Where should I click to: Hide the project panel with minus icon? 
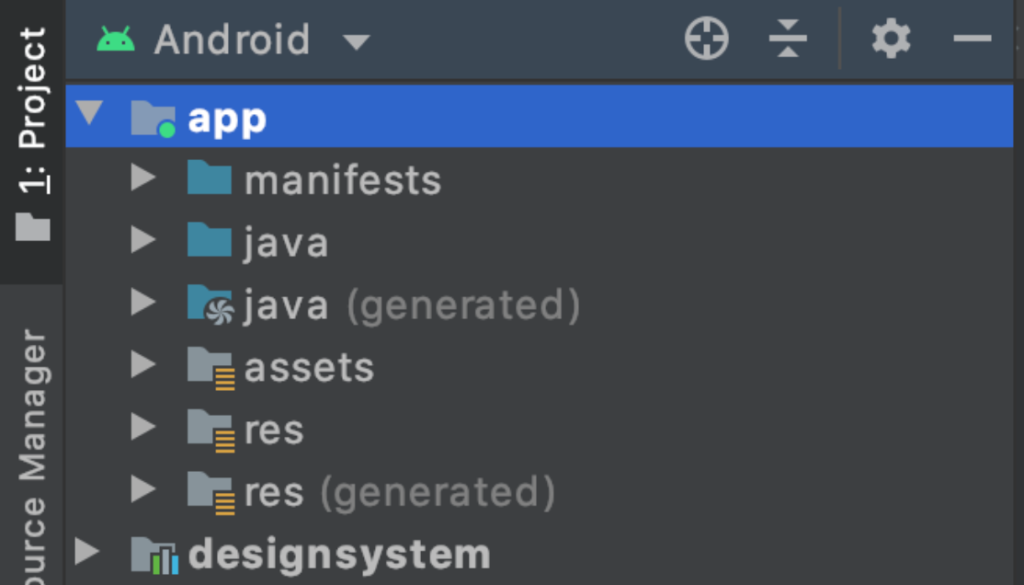pyautogui.click(x=972, y=39)
